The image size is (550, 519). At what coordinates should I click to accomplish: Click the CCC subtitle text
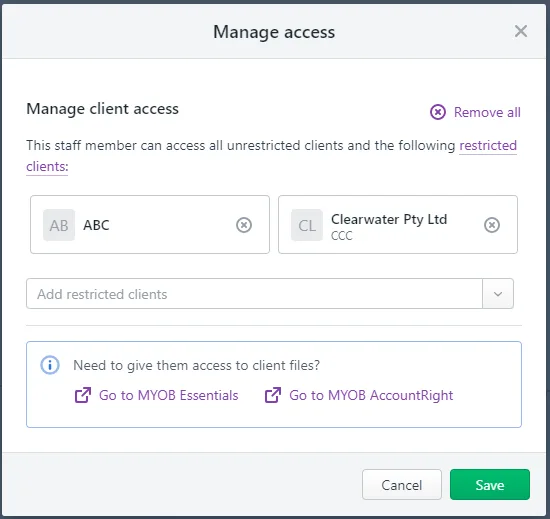[342, 236]
